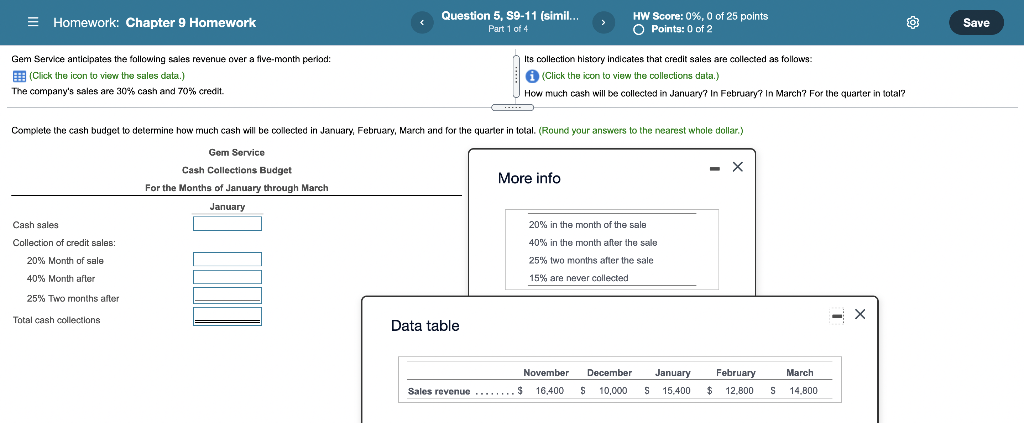Select the 20% Month of sale input box

[x=227, y=259]
